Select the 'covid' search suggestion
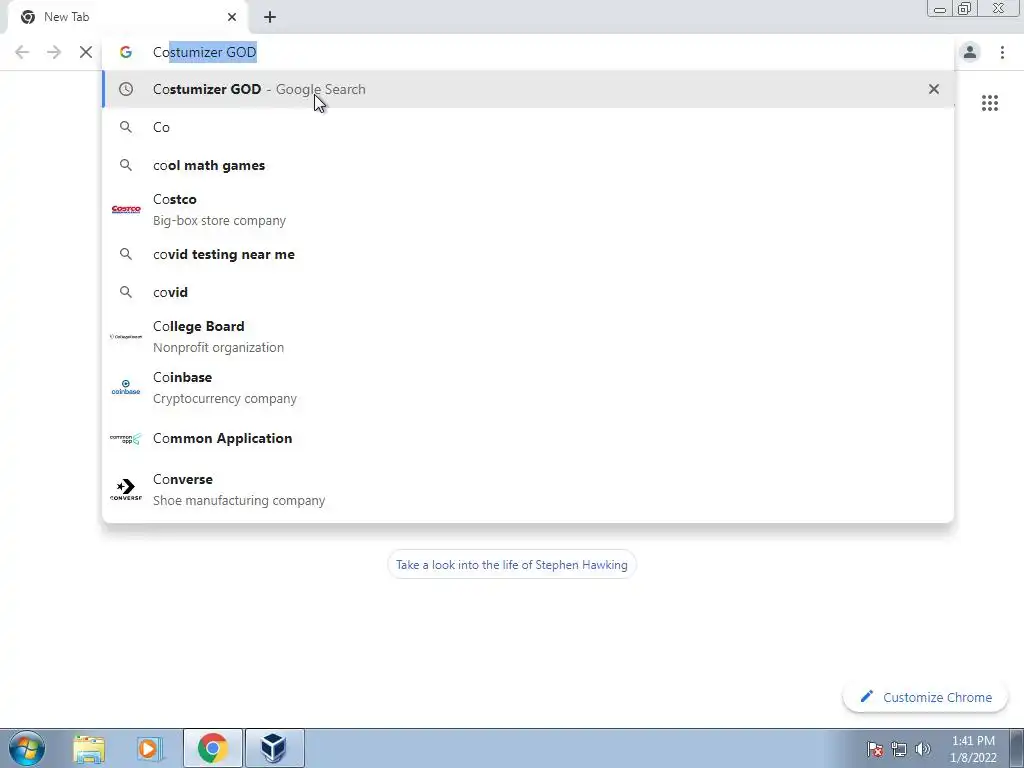 click(x=528, y=292)
